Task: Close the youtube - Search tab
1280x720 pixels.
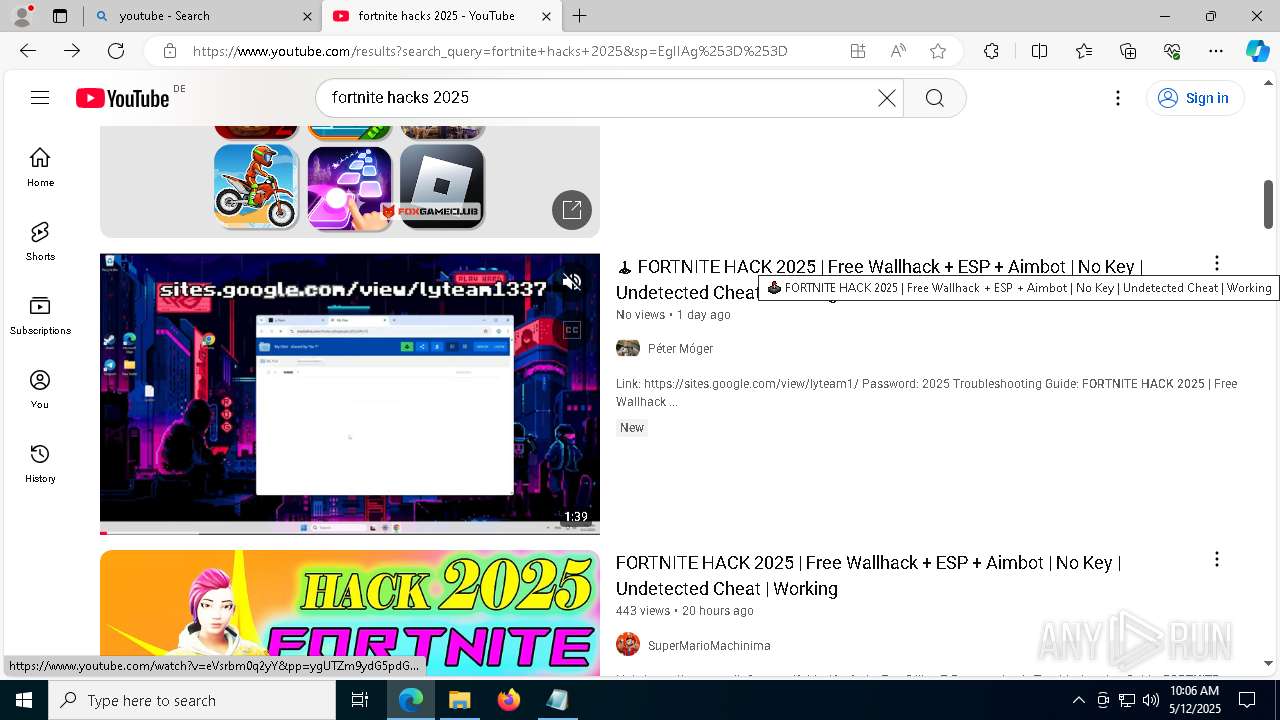Action: coord(307,16)
